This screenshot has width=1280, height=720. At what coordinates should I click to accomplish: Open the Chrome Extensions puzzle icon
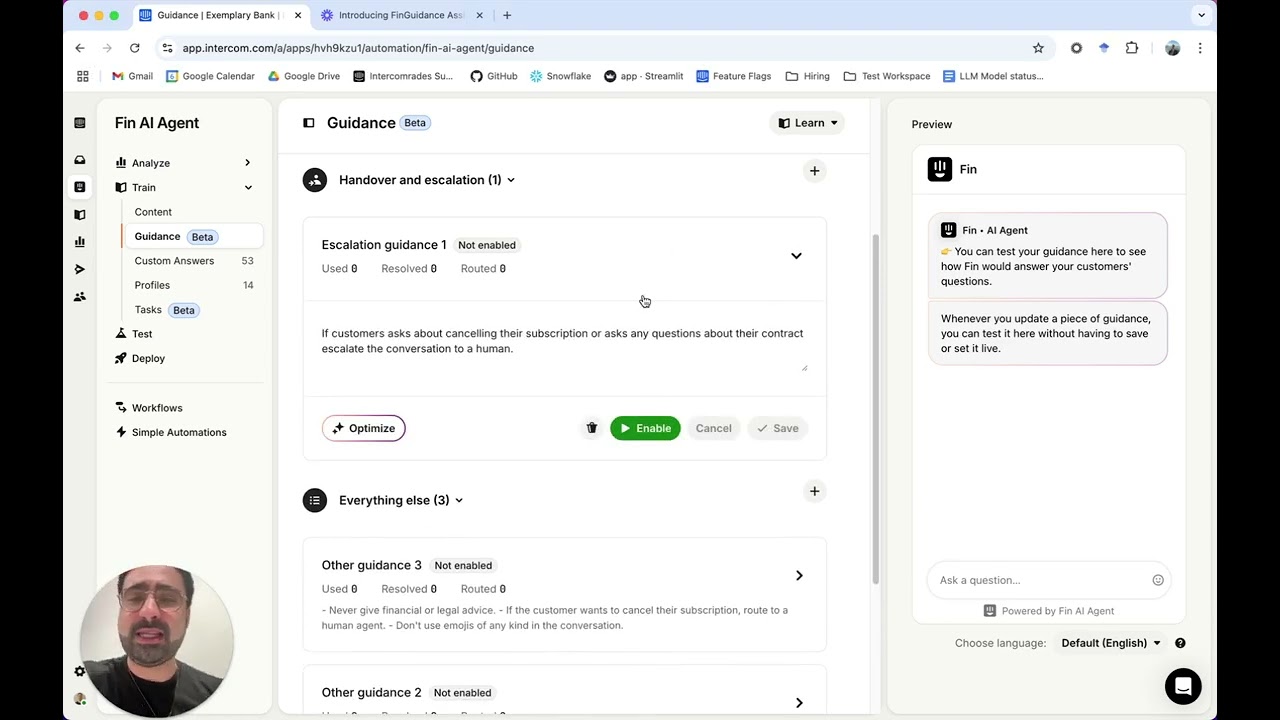coord(1132,48)
